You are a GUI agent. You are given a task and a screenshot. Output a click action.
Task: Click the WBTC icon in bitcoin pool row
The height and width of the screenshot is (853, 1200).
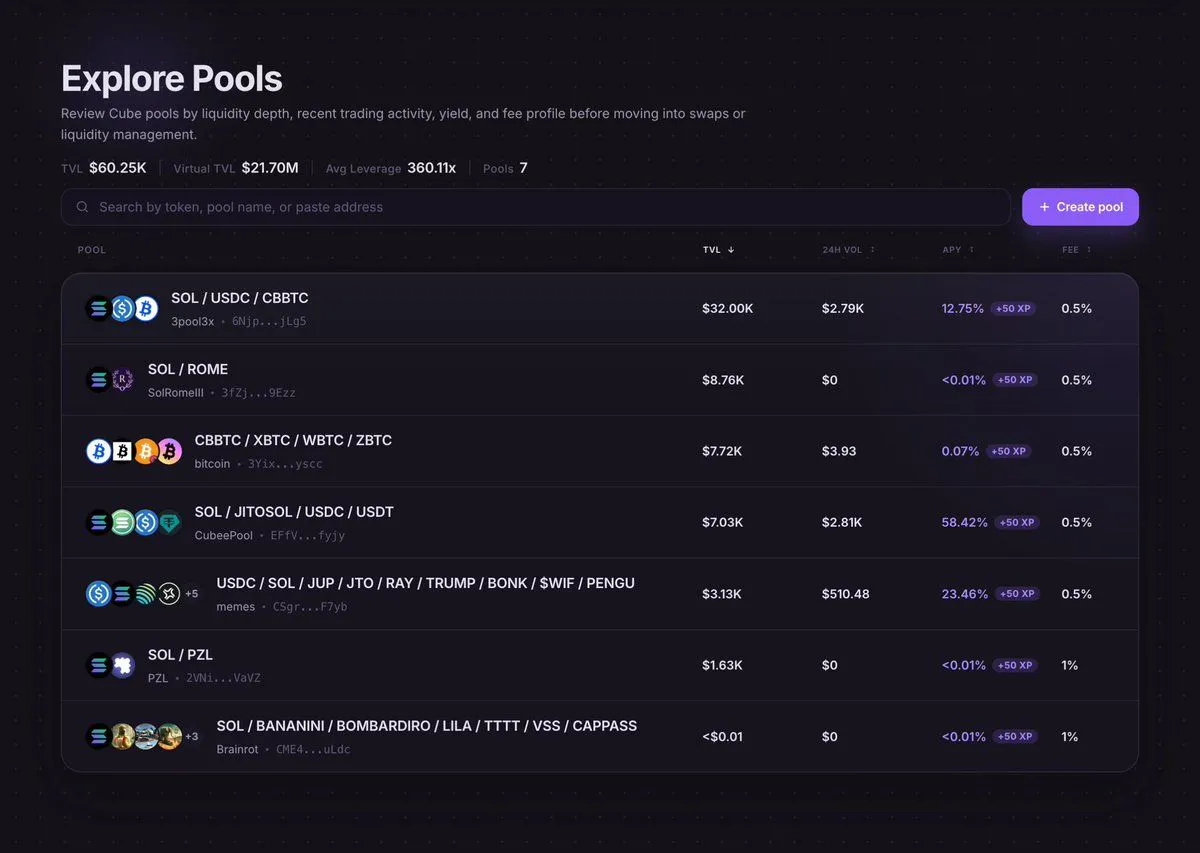146,451
